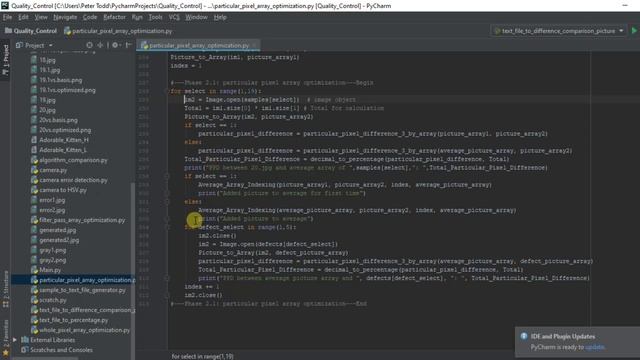This screenshot has width=640, height=360.
Task: Click the locate-in-tree target icon in Project panel
Action: tap(89, 45)
